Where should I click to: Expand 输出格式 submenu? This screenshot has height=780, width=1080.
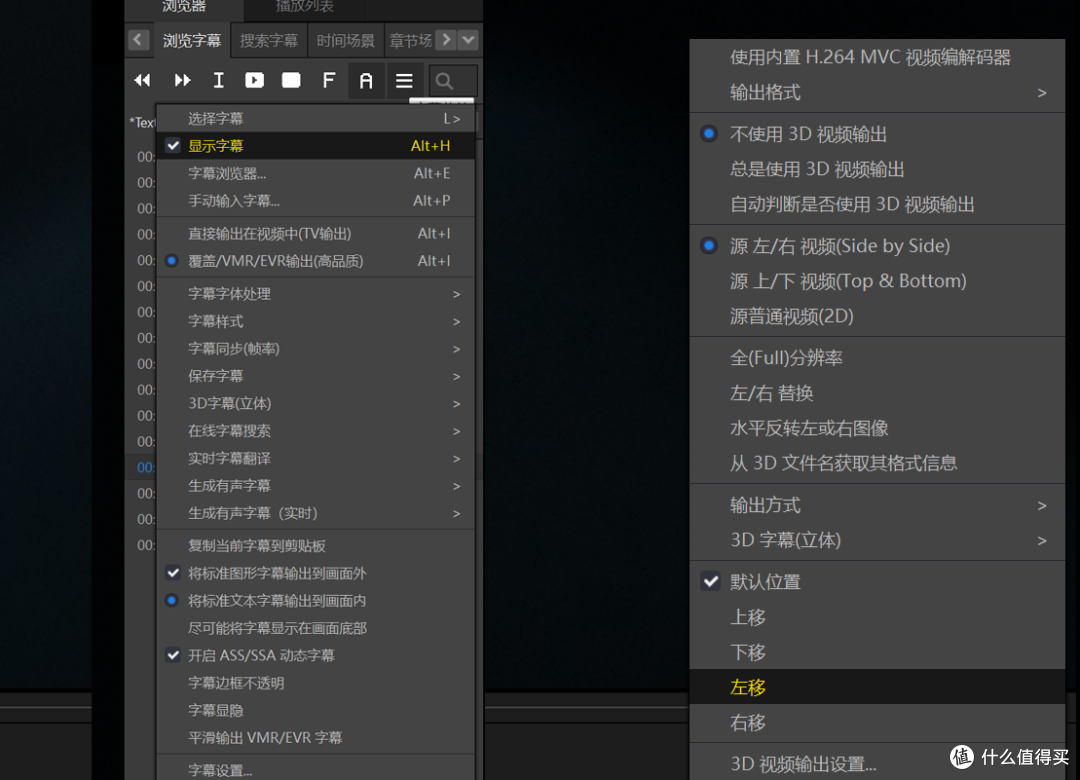click(878, 92)
